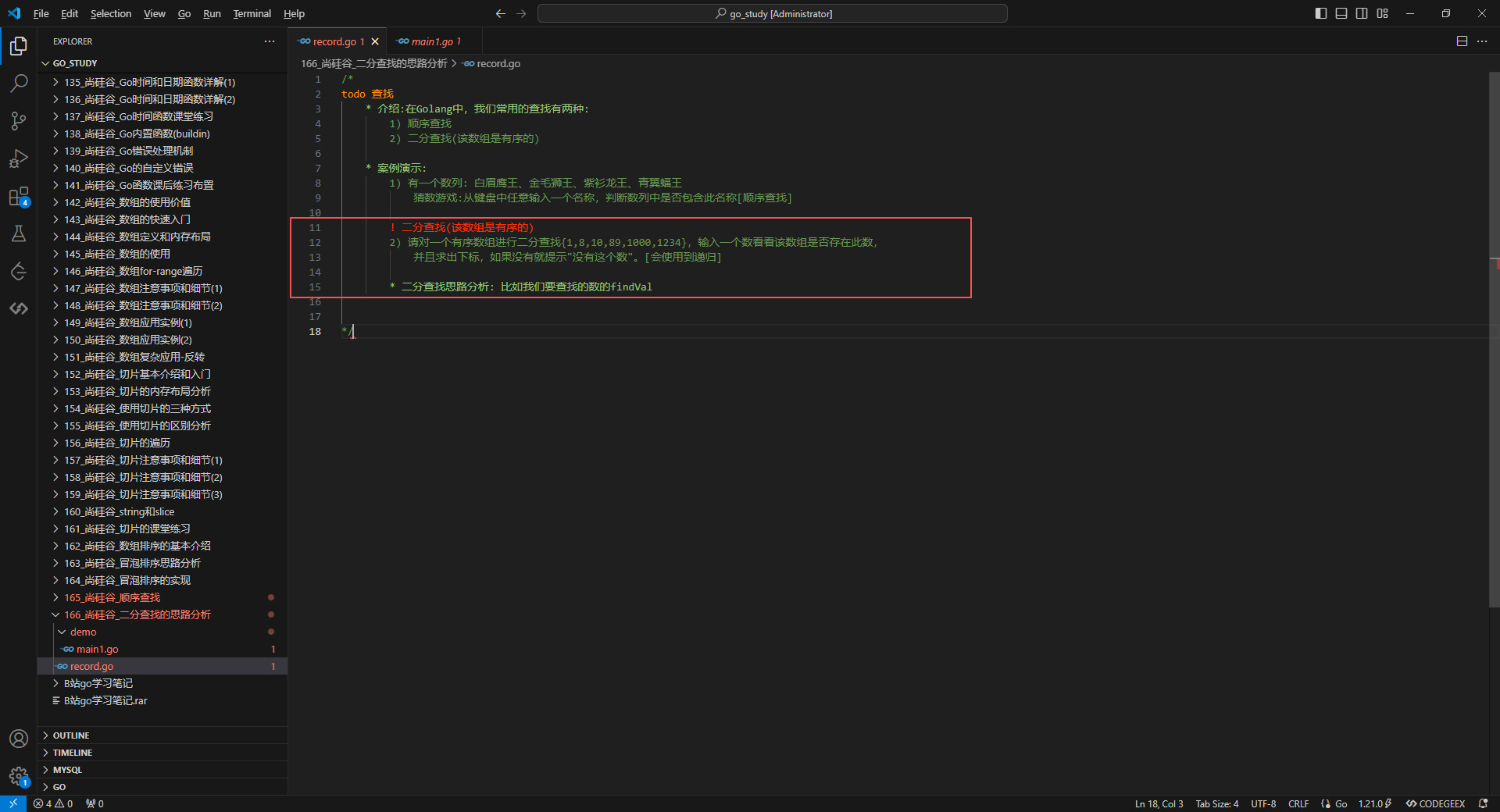This screenshot has height=812, width=1500.
Task: Open the Testing flask view
Action: pos(19,233)
